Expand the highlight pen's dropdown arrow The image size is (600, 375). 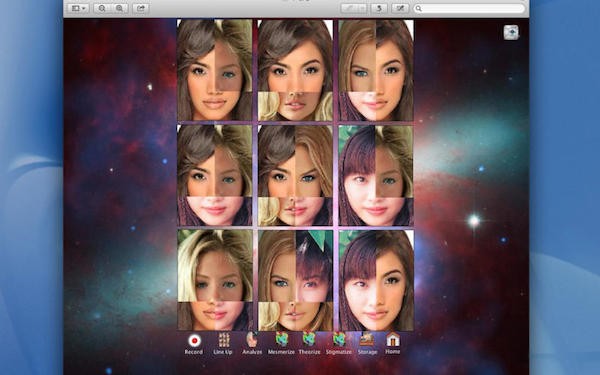tap(362, 8)
